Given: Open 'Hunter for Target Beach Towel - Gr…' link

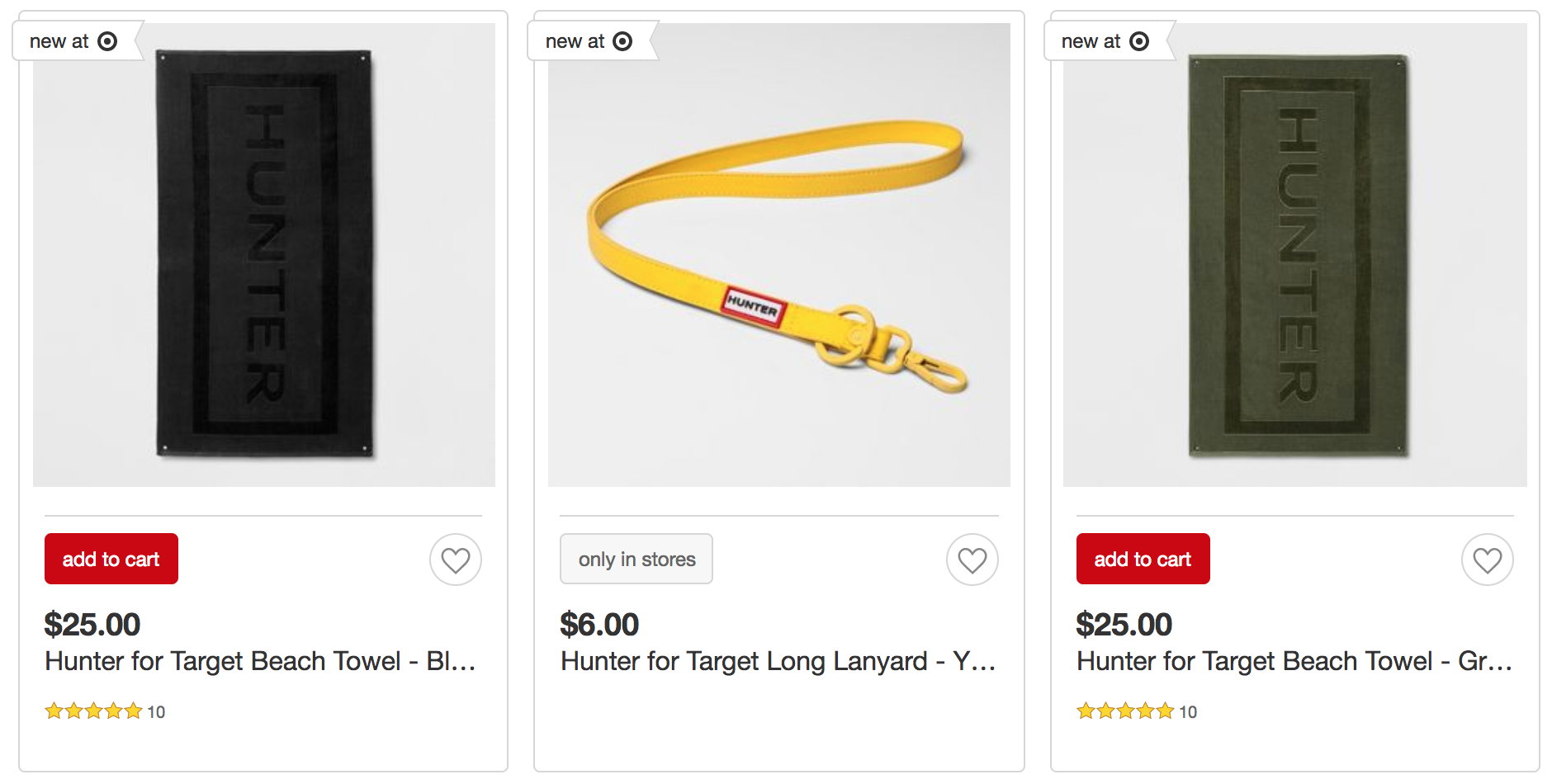Looking at the screenshot, I should coord(1294,661).
